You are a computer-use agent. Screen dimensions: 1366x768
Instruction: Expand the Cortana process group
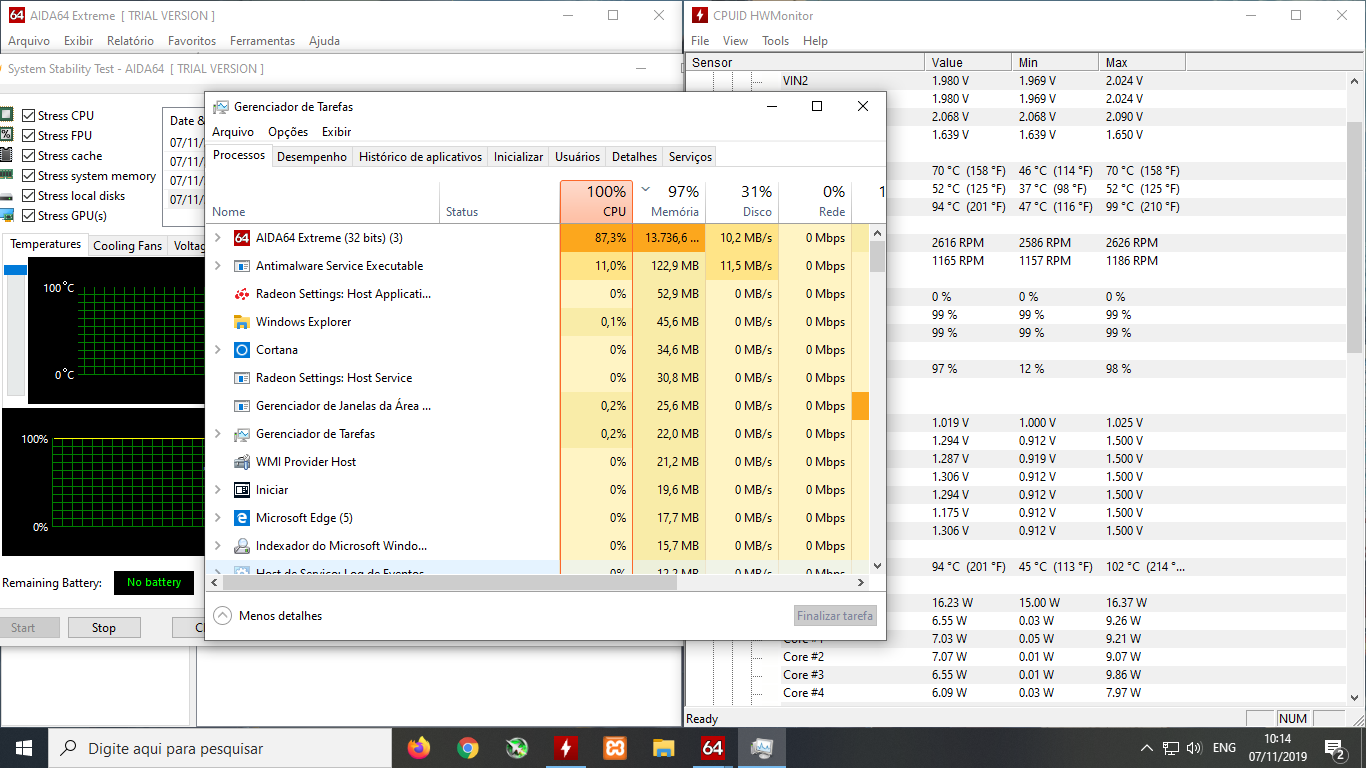pos(218,350)
